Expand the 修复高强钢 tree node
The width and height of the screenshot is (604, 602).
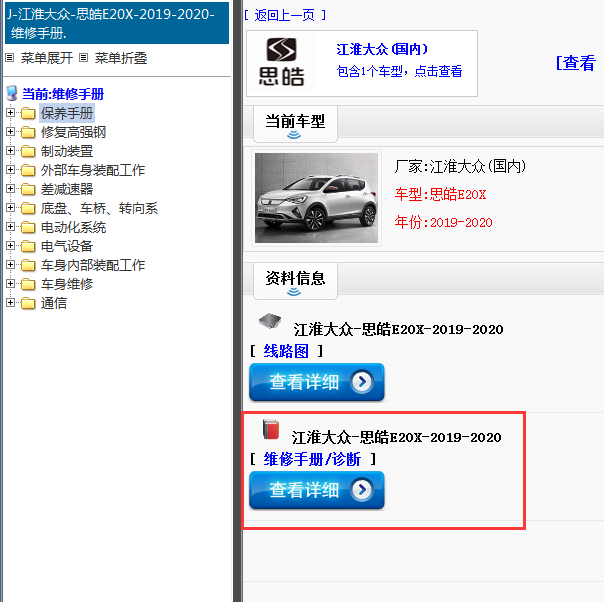tap(10, 131)
